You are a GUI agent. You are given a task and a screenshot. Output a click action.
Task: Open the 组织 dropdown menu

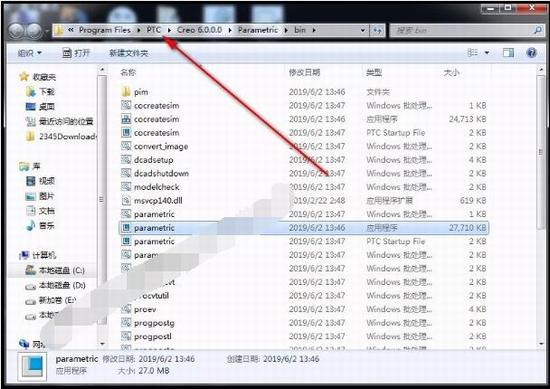[x=29, y=53]
